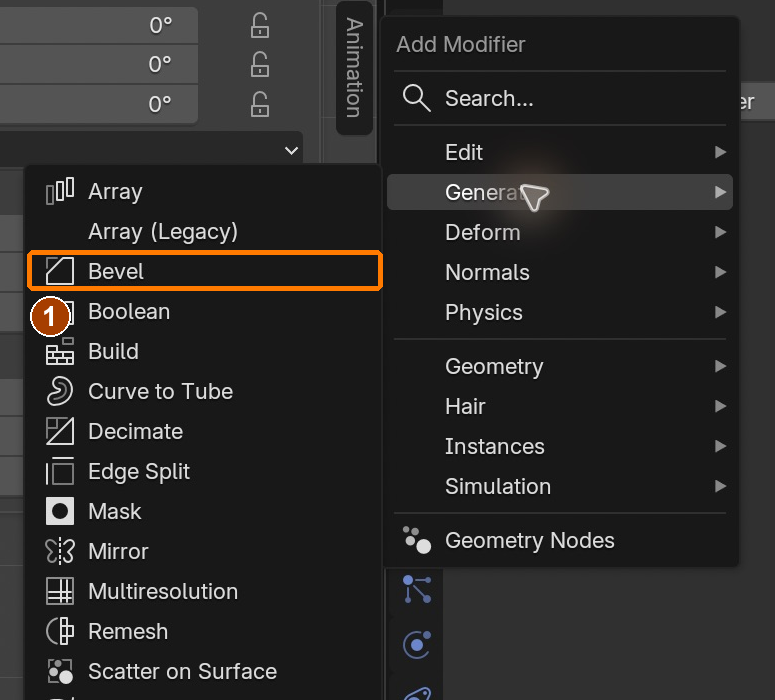The width and height of the screenshot is (775, 700).
Task: Click the Build modifier brick icon
Action: (60, 351)
